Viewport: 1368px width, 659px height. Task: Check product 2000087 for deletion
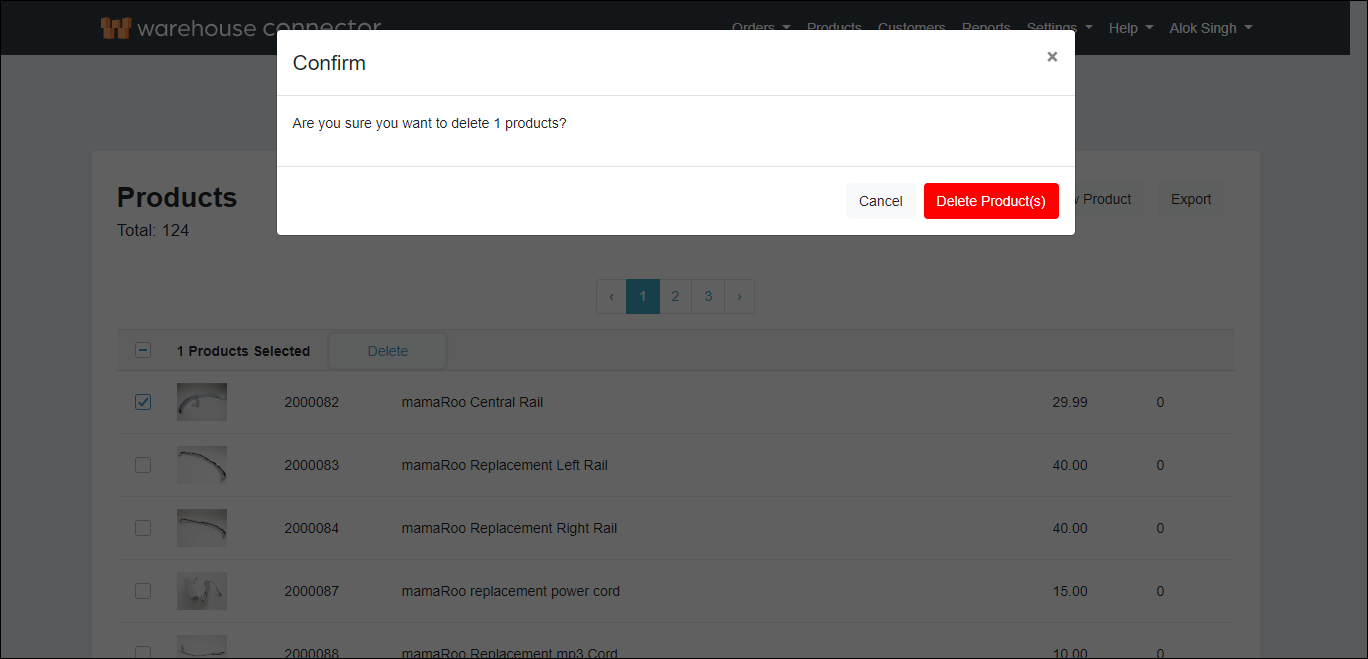click(x=143, y=591)
